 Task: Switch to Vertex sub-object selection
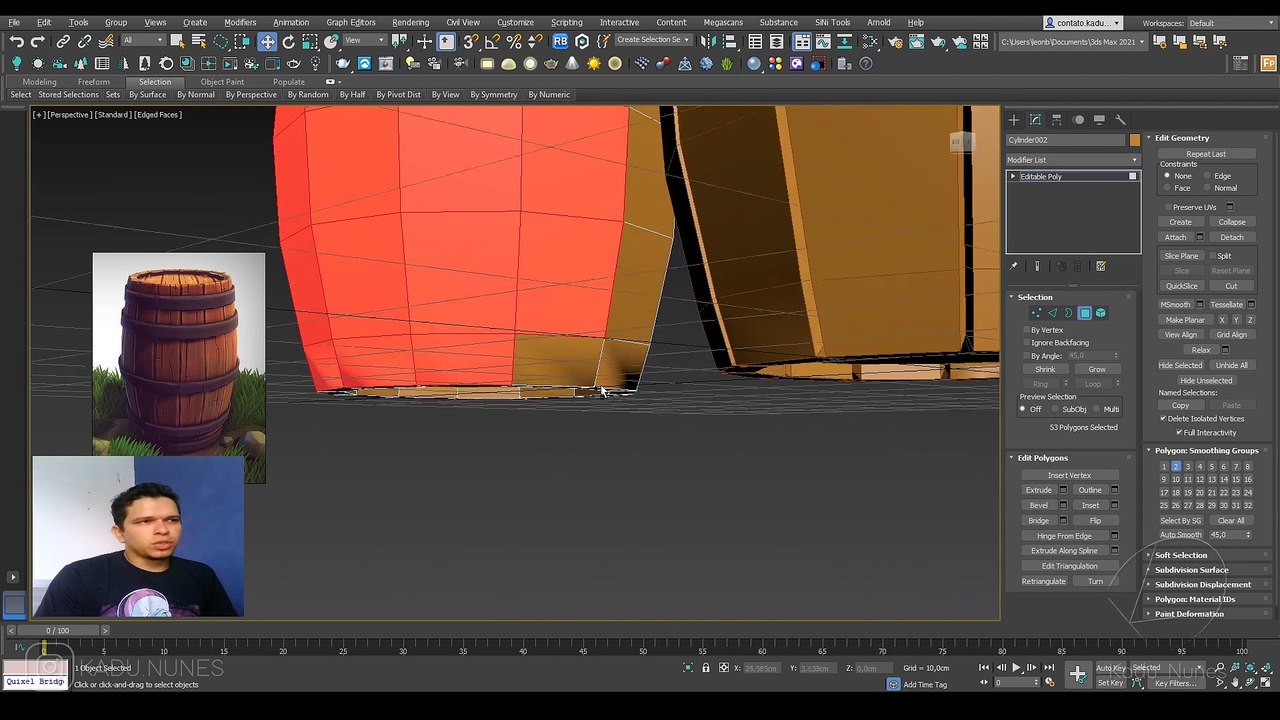[x=1036, y=313]
